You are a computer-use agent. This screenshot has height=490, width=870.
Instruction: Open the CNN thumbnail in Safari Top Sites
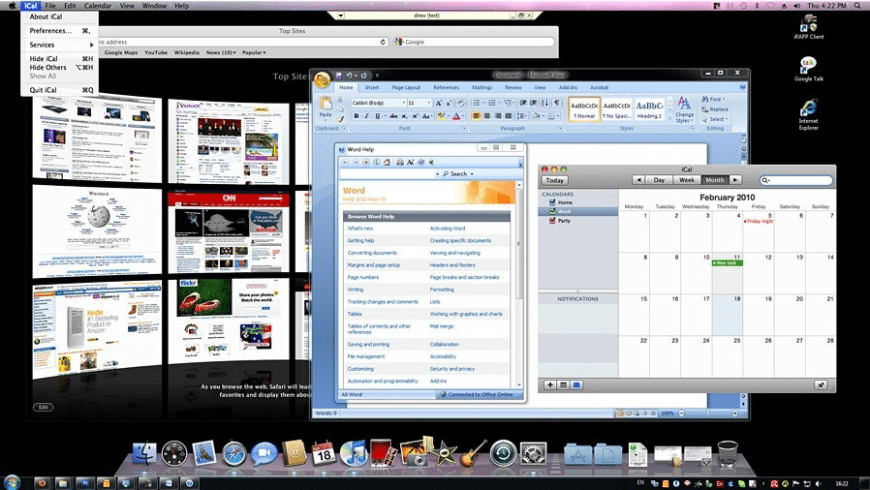coord(229,233)
